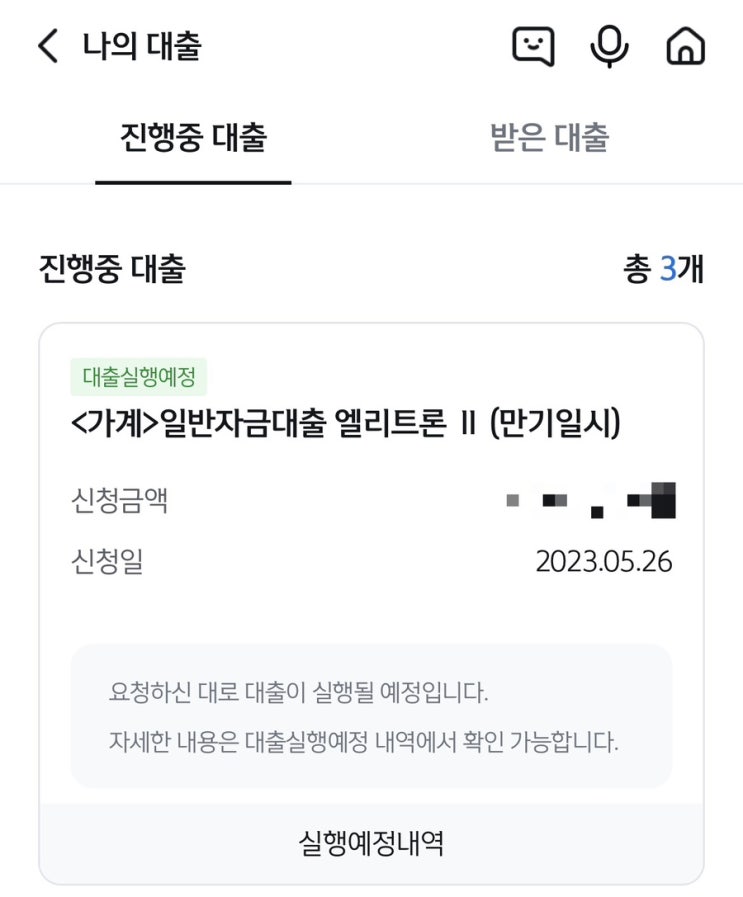Open 실행예정내역 button
The width and height of the screenshot is (743, 897).
[371, 844]
